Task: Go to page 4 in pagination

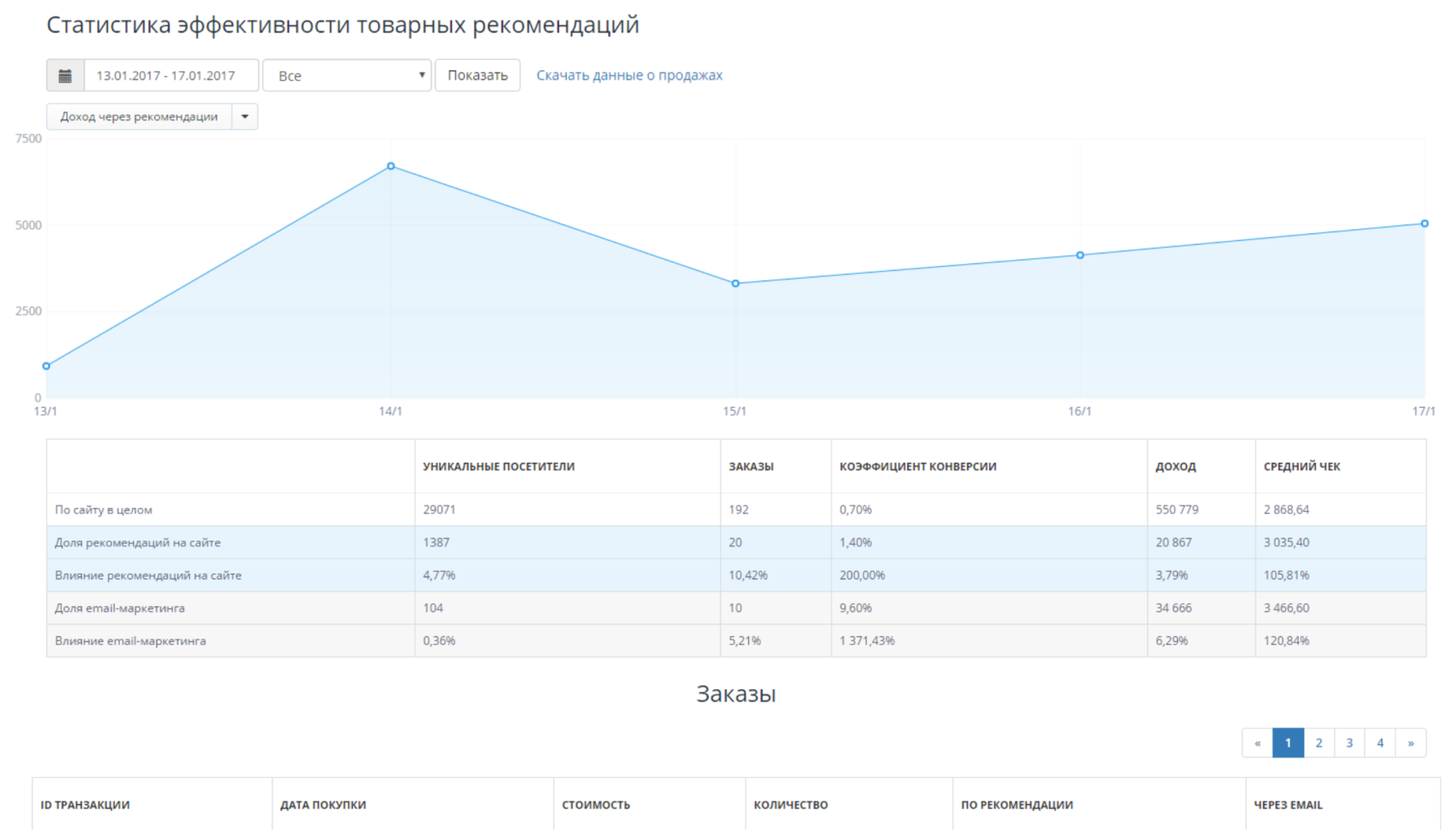Action: (x=1380, y=742)
